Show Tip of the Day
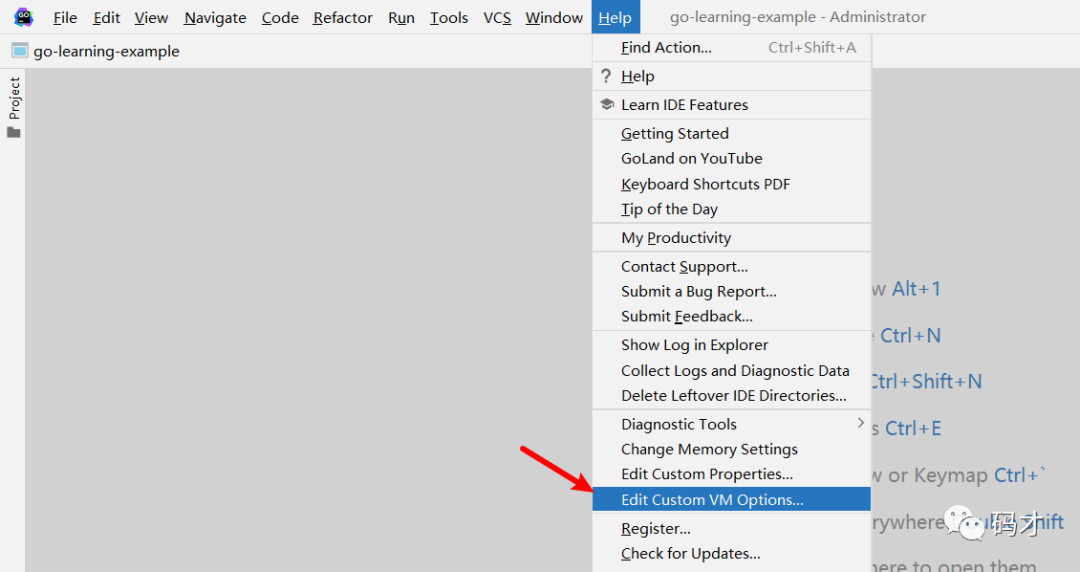1080x572 pixels. (x=731, y=209)
